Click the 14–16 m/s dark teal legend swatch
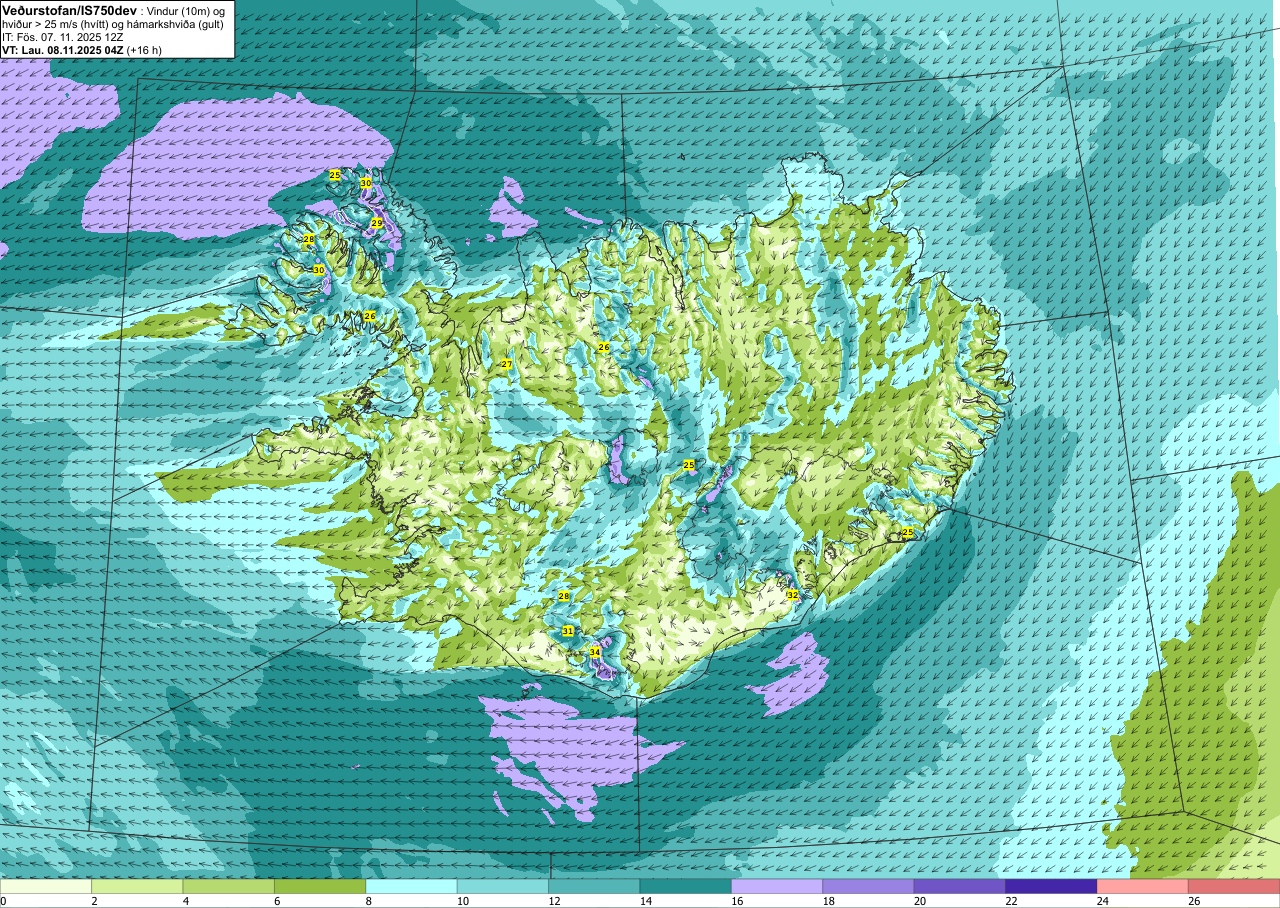 (686, 886)
